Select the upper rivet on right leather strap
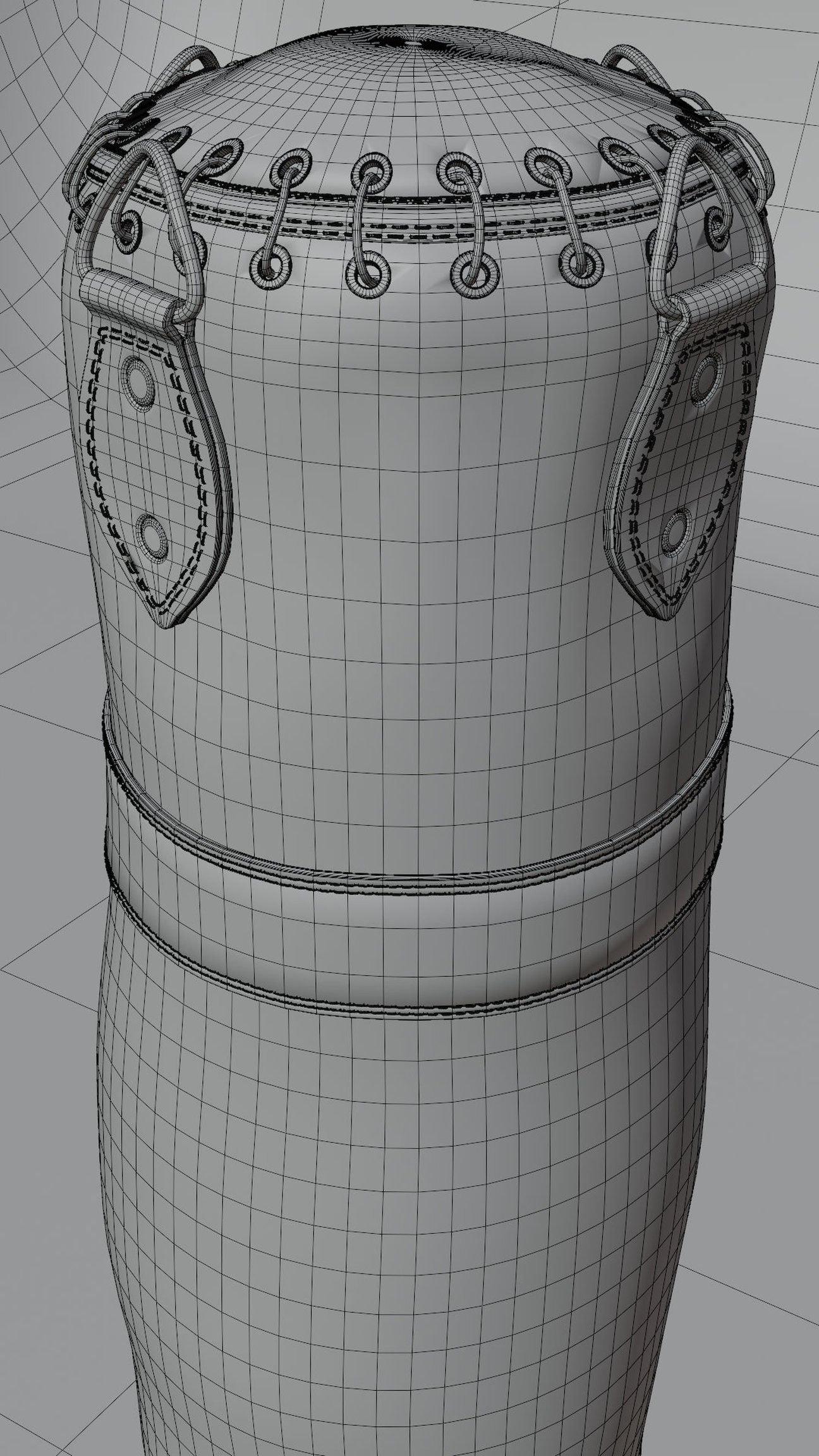The height and width of the screenshot is (1456, 819). click(705, 378)
